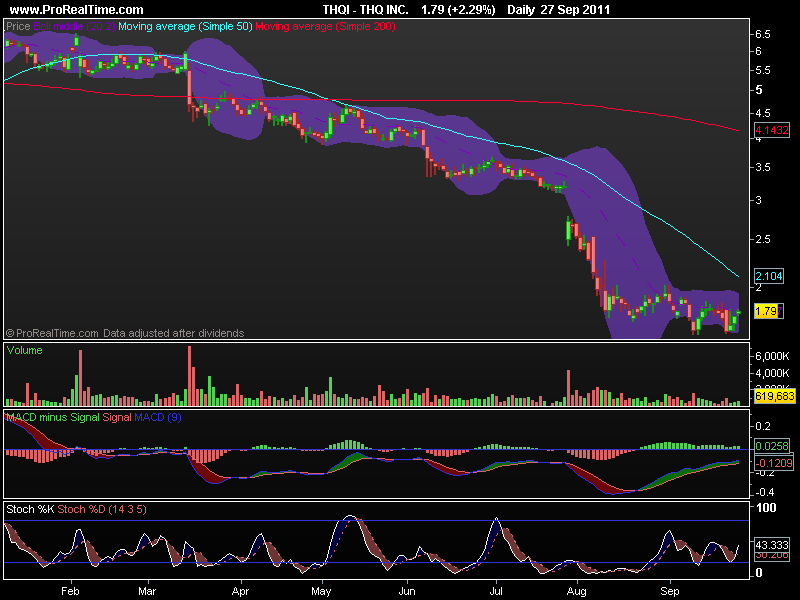Click the 3.5 price axis label

point(763,167)
